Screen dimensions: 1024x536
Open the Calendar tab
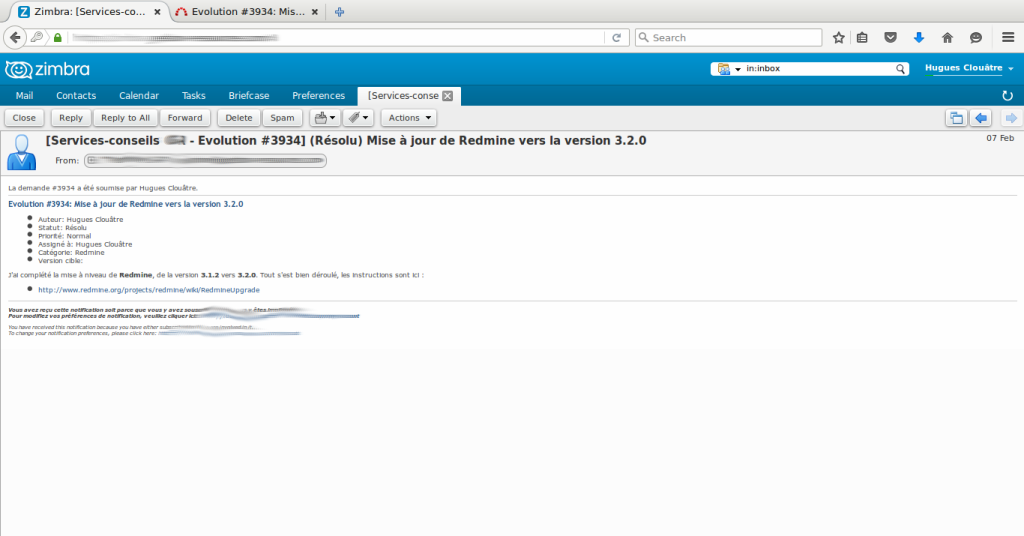138,95
